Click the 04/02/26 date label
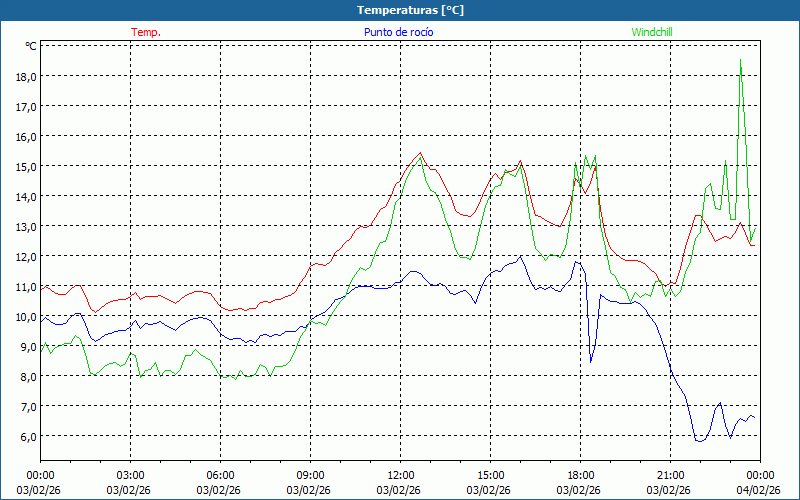 click(x=758, y=490)
